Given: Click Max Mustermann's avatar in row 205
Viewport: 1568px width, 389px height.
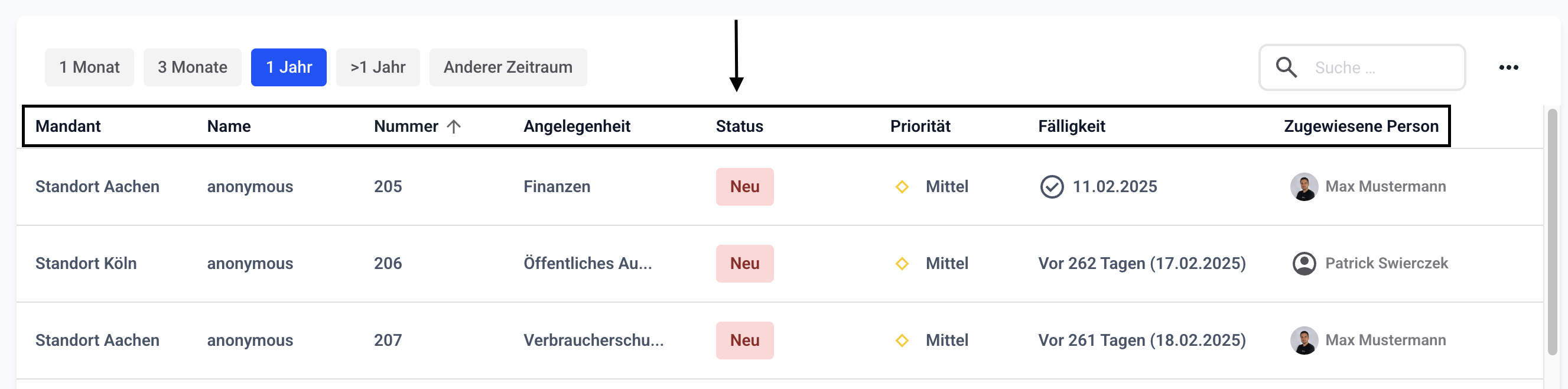Looking at the screenshot, I should click(x=1303, y=187).
